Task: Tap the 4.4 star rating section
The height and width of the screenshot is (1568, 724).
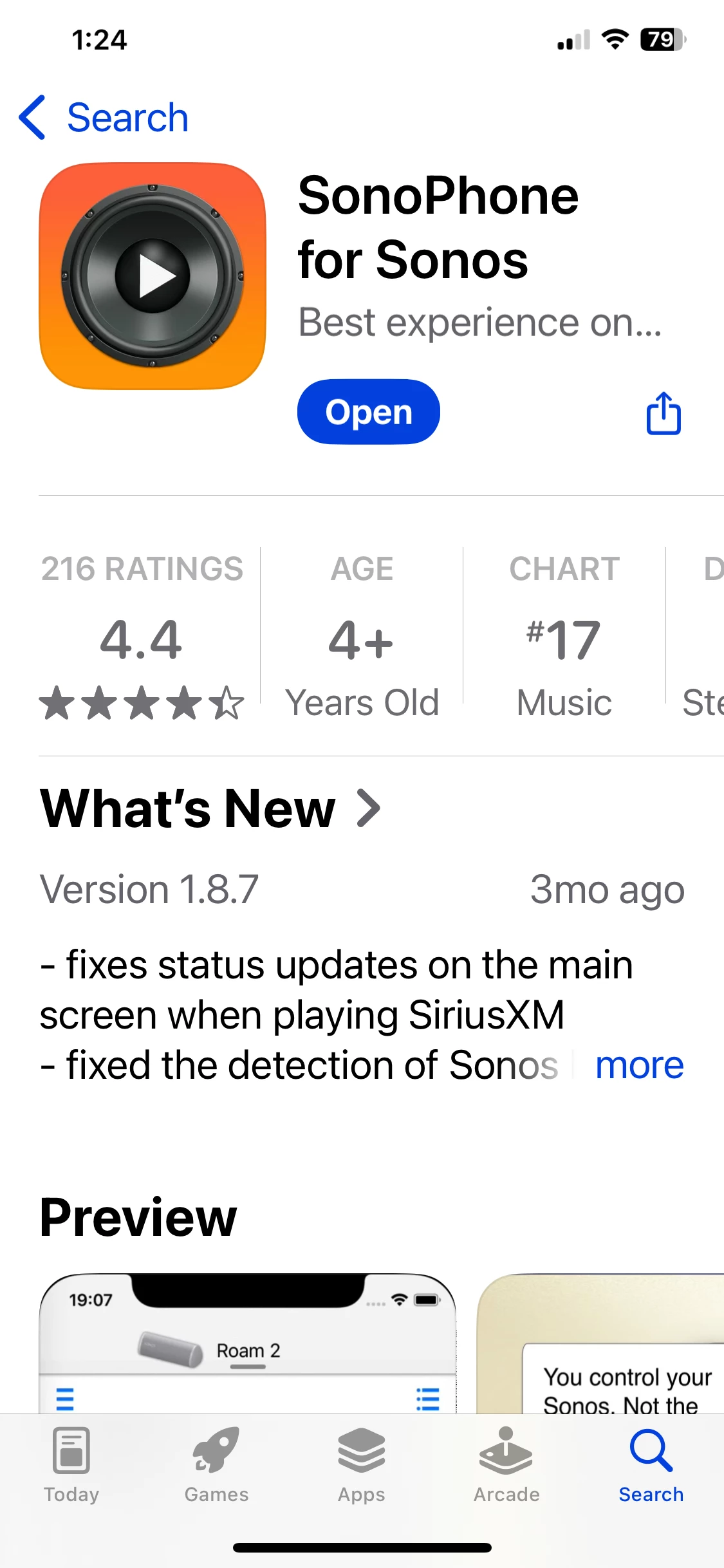Action: coord(142,636)
